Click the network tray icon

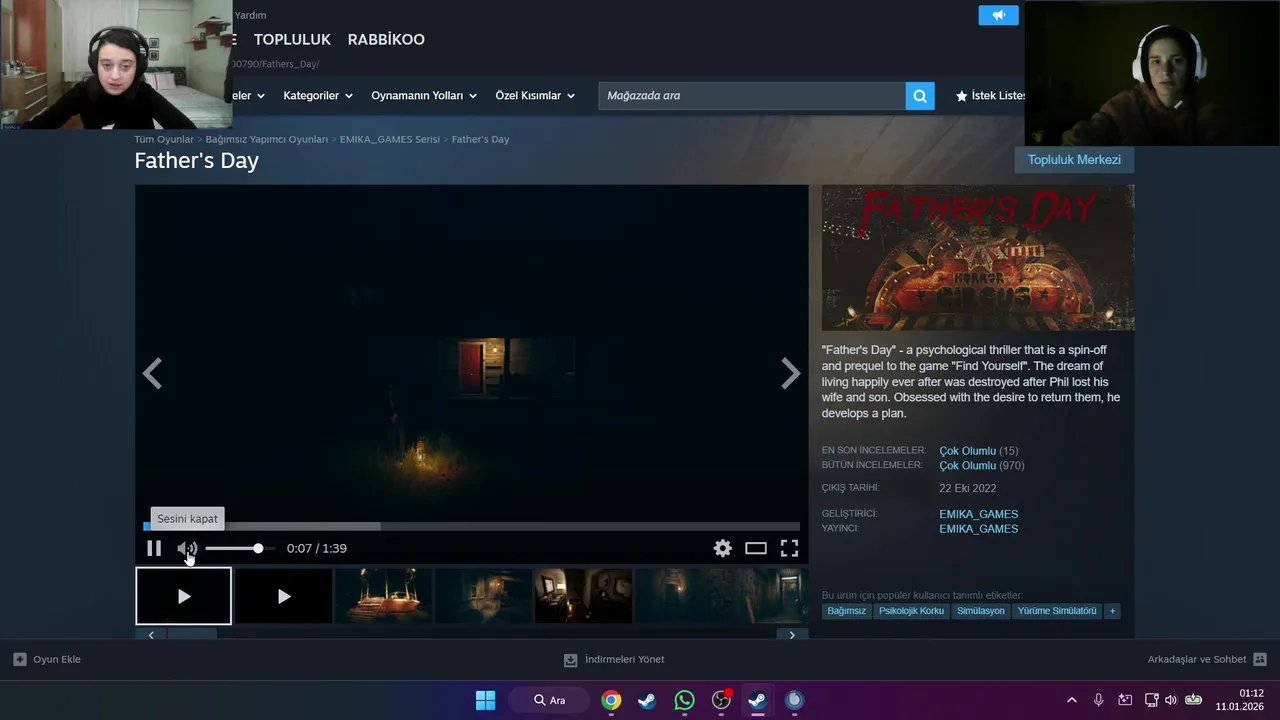coord(1151,700)
